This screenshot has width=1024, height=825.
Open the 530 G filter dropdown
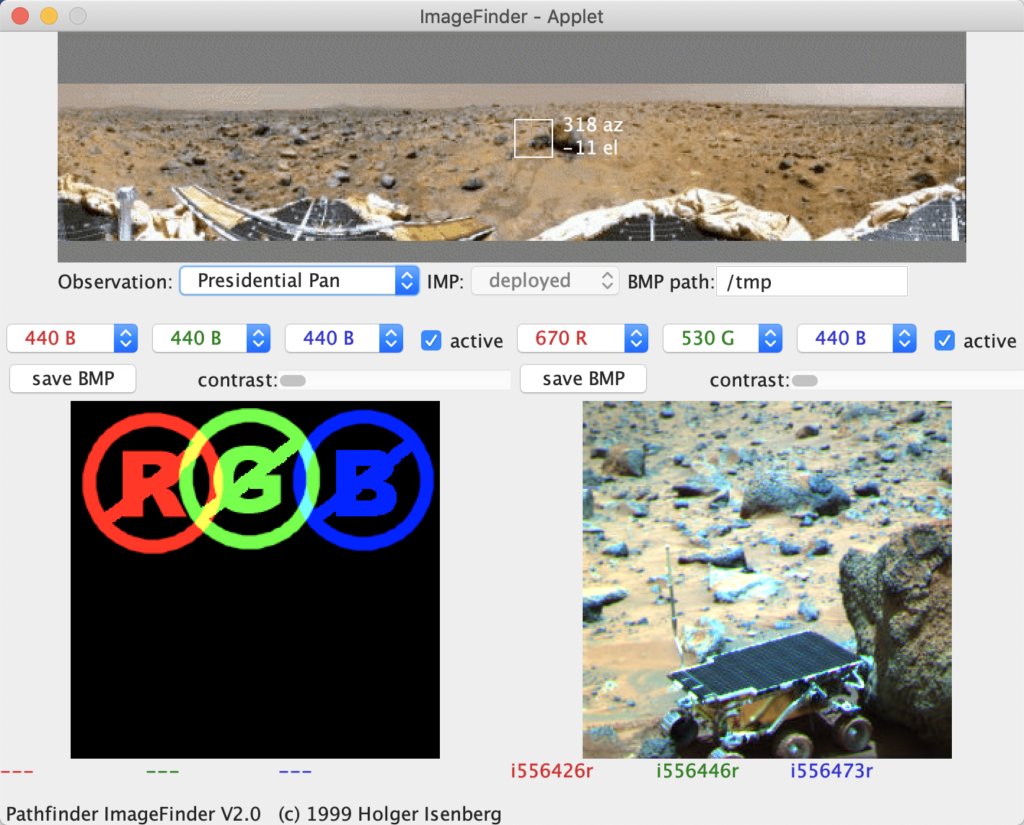pyautogui.click(x=722, y=338)
